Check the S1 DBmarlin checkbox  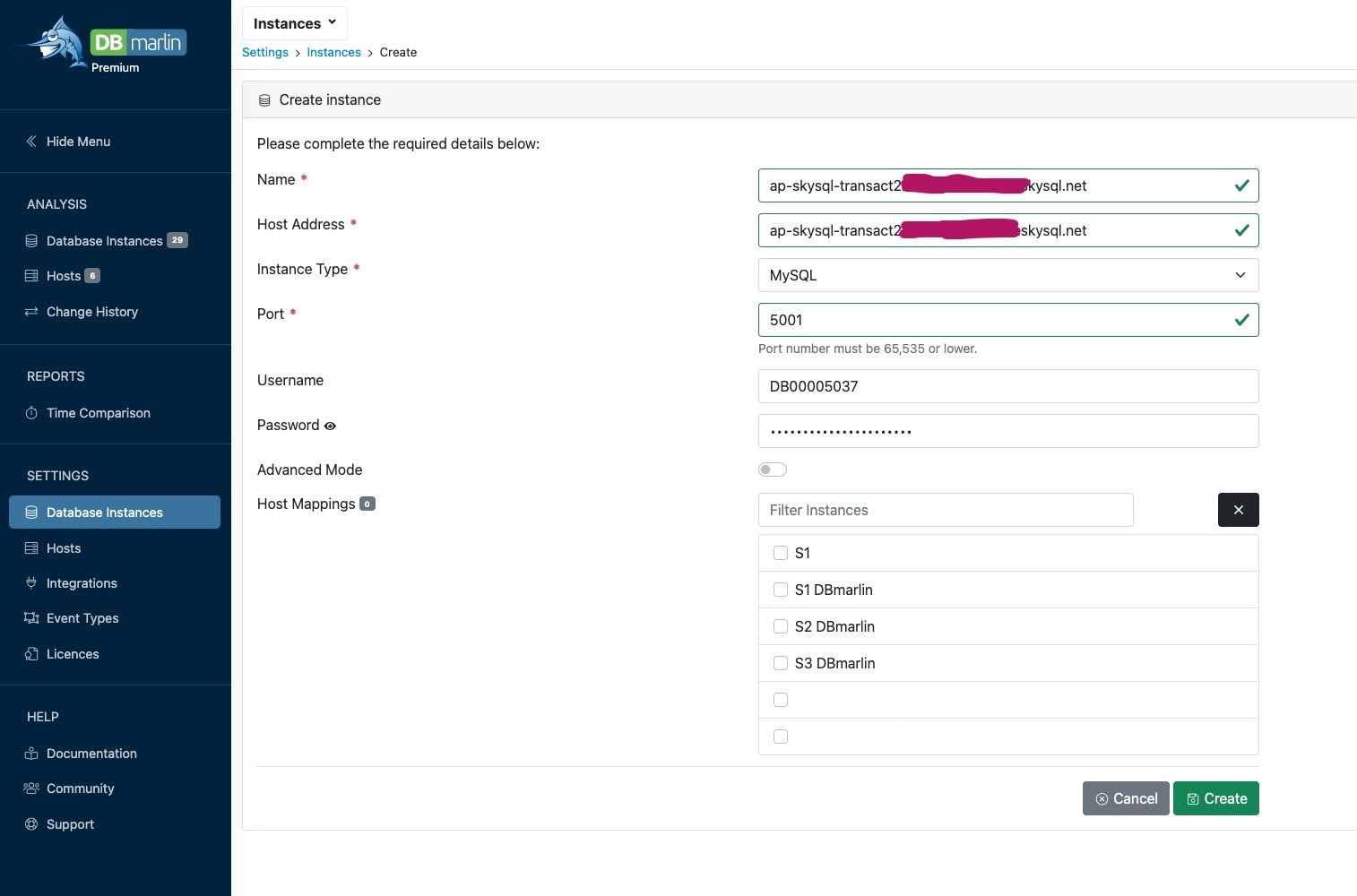(781, 590)
